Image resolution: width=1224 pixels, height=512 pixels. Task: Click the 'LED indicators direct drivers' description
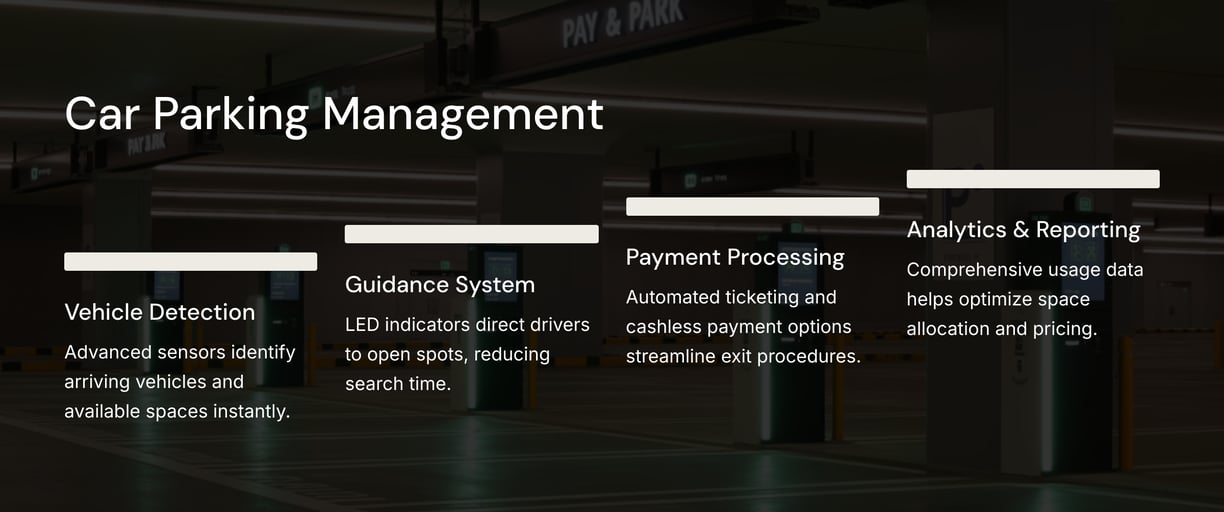click(467, 354)
